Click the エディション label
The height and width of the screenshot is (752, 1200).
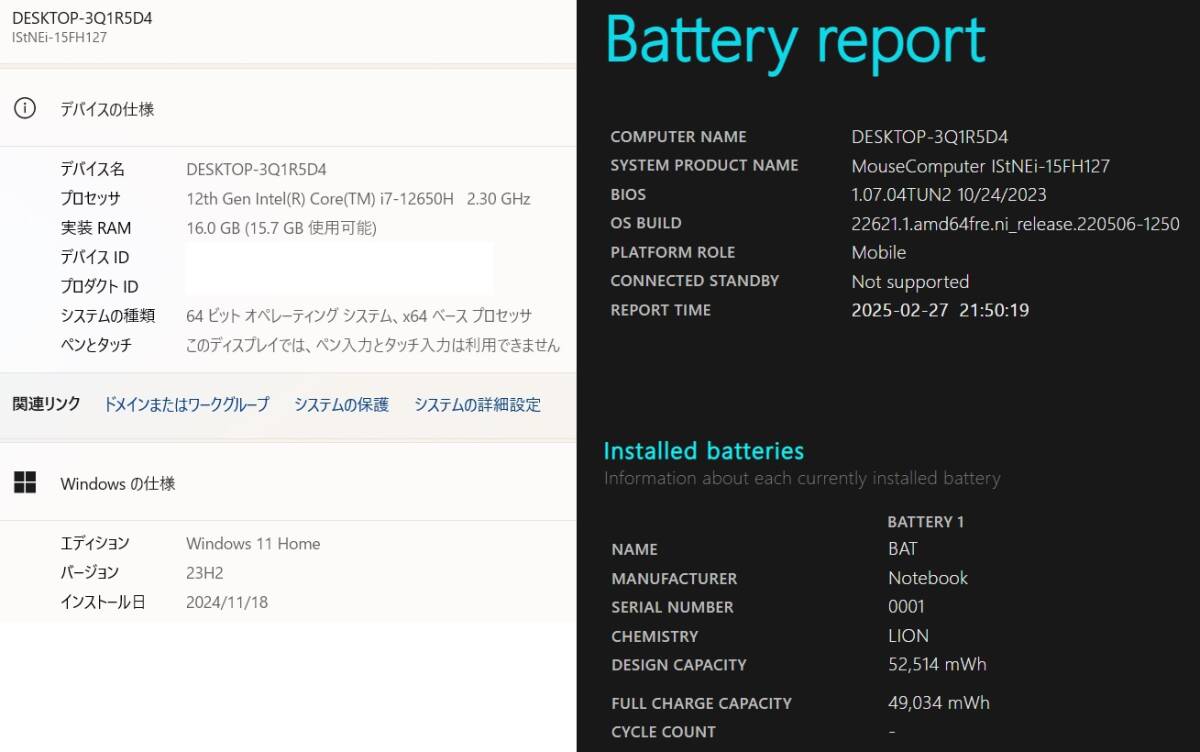[95, 544]
